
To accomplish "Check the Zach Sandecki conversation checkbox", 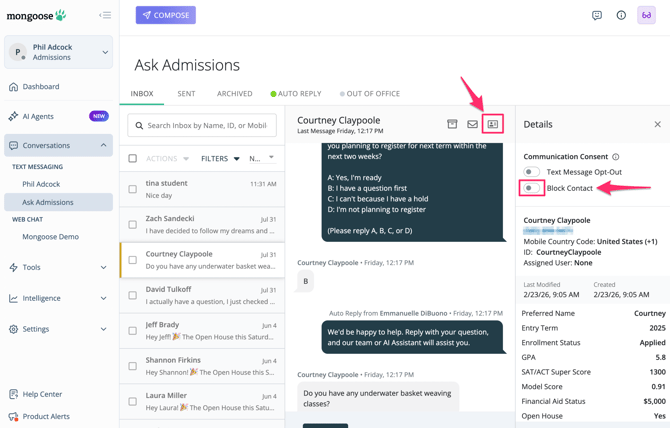I will pyautogui.click(x=133, y=225).
